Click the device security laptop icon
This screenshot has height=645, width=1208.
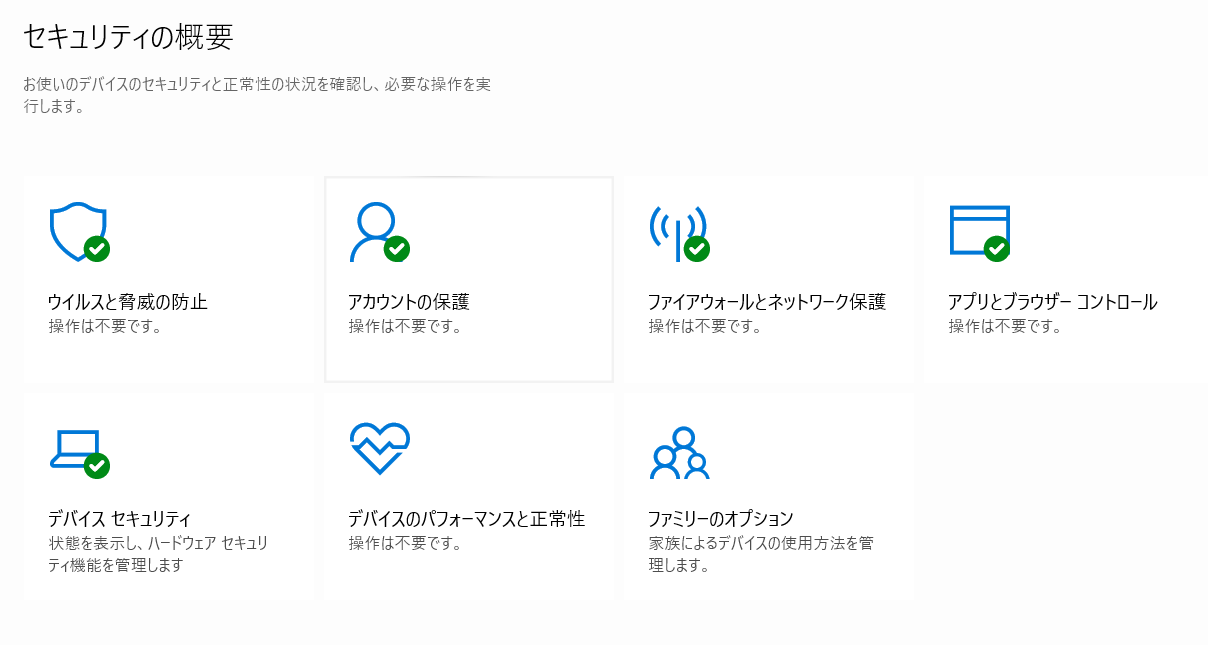coord(74,449)
